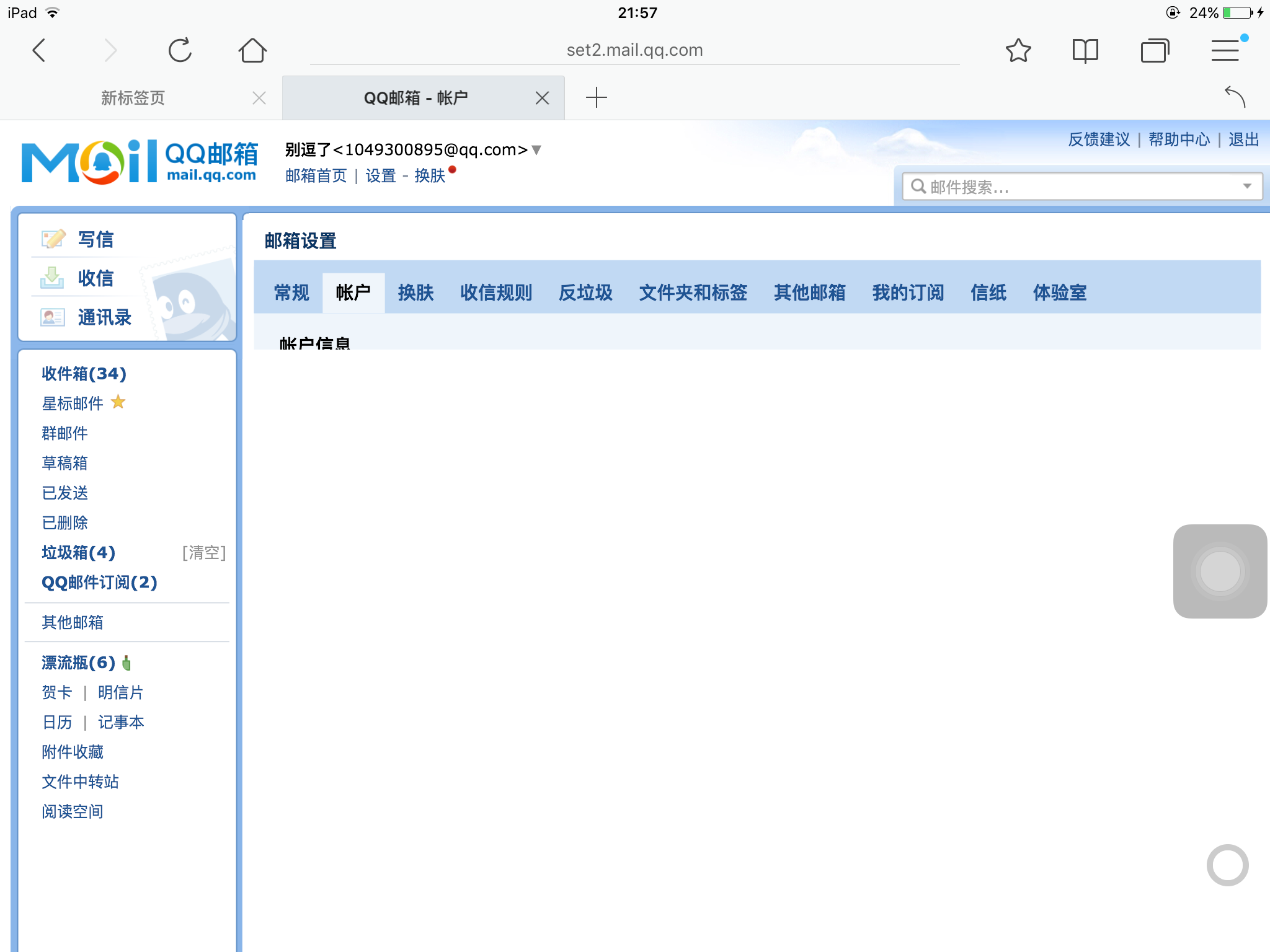Open the 体验室 settings tab

point(1060,293)
